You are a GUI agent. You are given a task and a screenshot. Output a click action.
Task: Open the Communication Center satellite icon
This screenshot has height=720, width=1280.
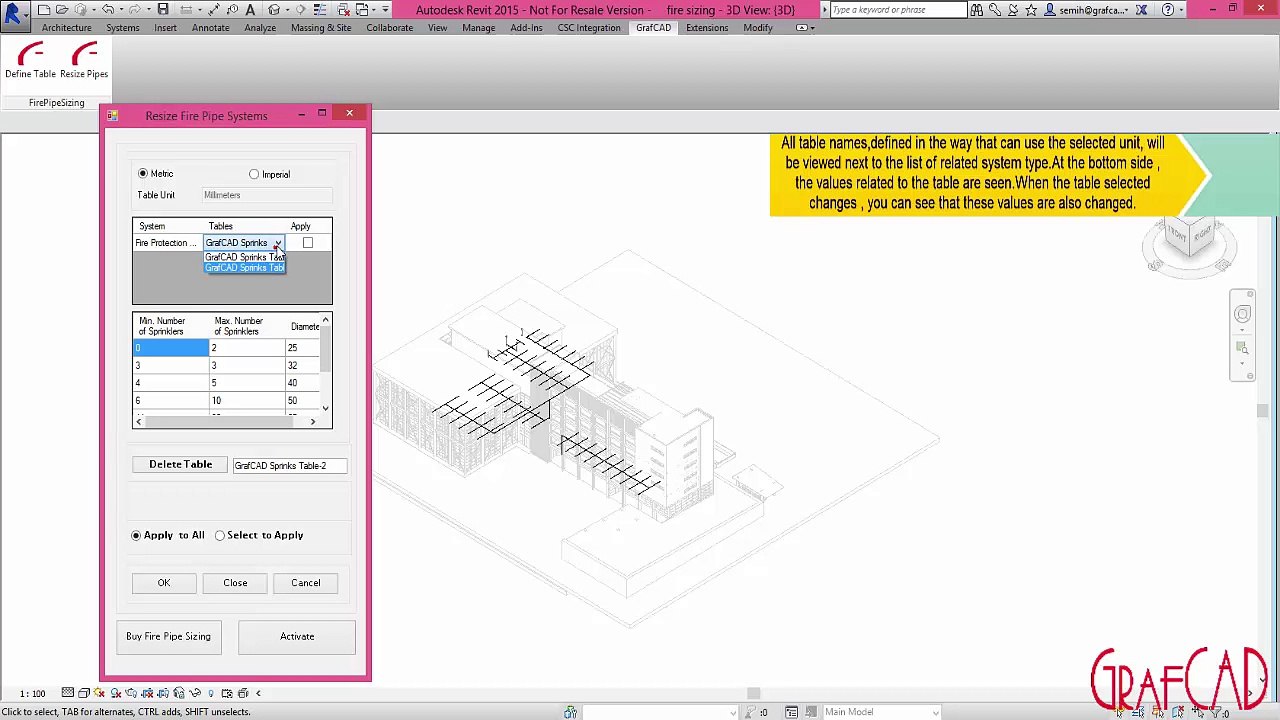tap(1012, 10)
